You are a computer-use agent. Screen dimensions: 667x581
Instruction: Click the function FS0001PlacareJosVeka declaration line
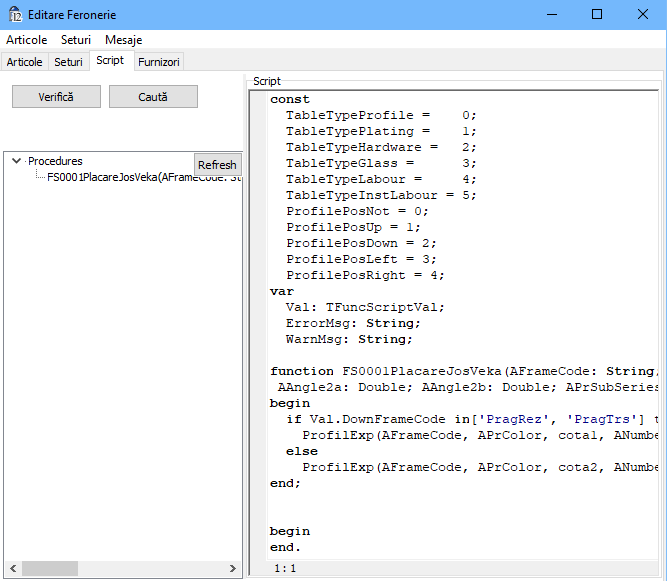tap(464, 371)
